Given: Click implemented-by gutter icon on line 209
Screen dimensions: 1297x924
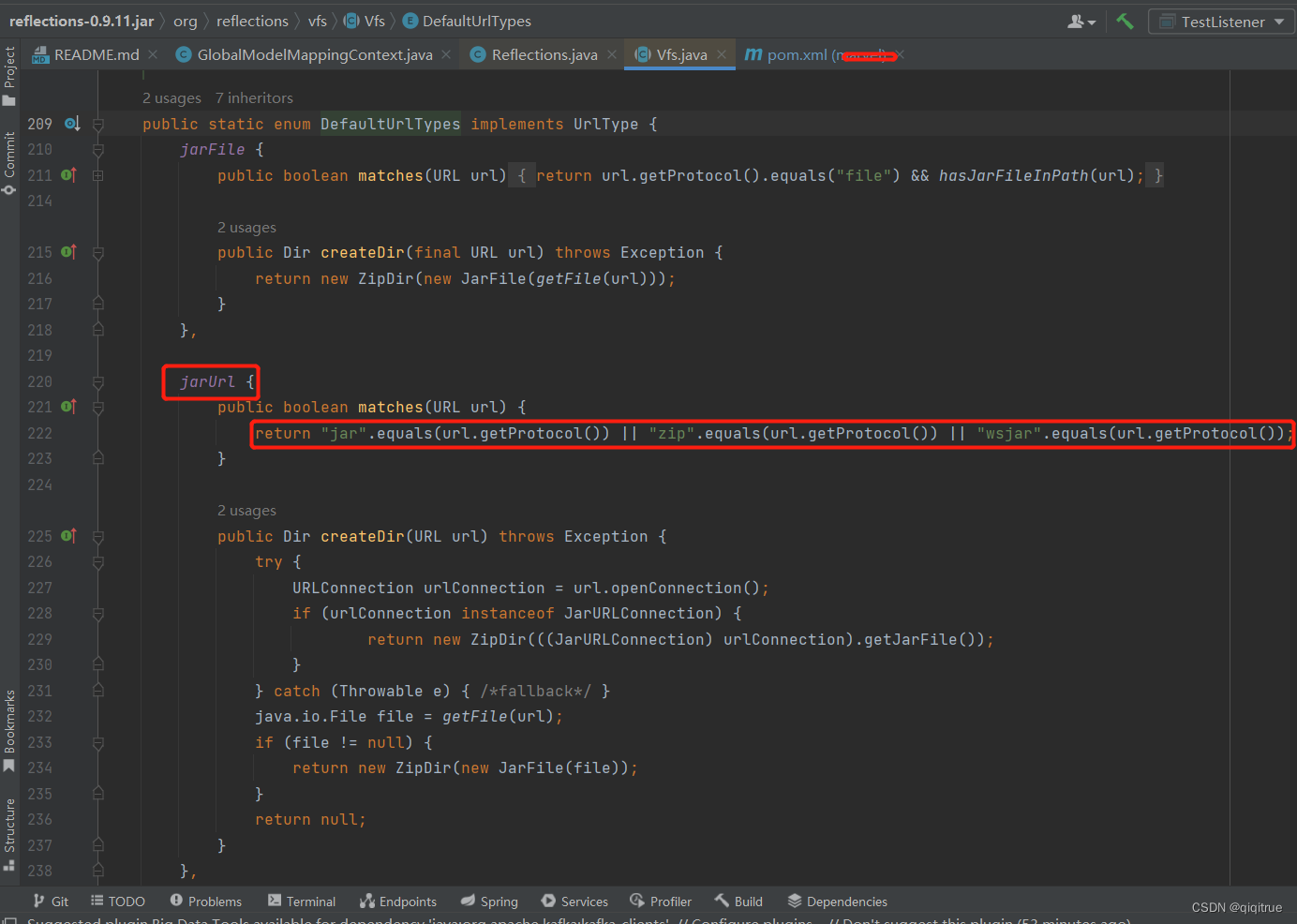Looking at the screenshot, I should click(x=72, y=124).
